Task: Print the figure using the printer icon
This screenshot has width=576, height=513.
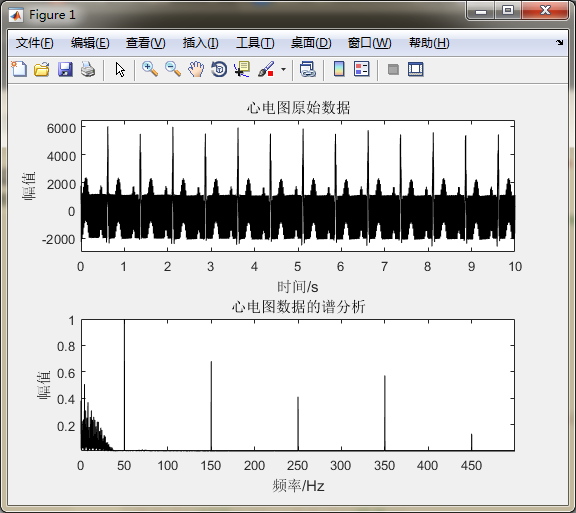Action: coord(88,69)
